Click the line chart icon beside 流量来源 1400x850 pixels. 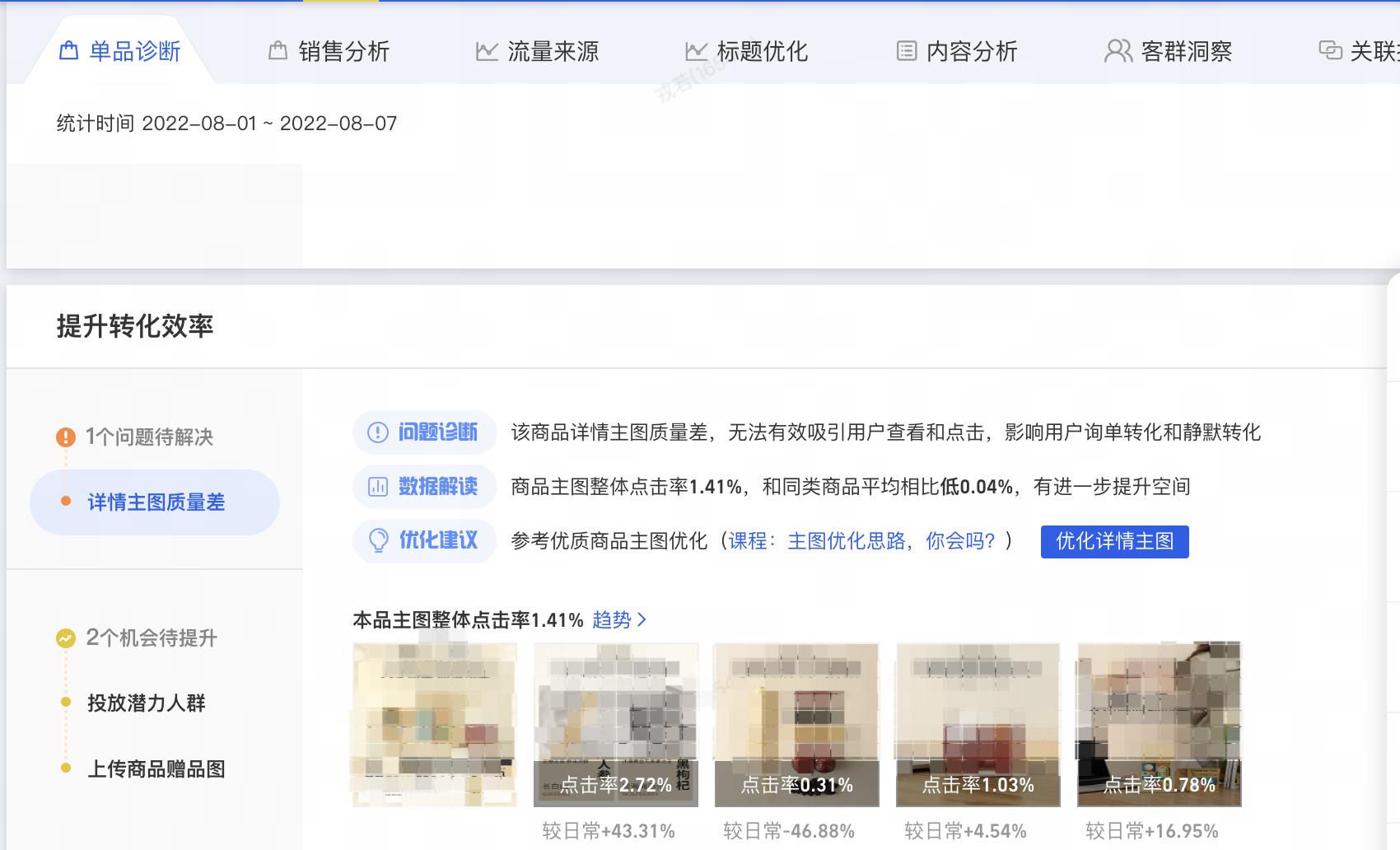tap(487, 51)
